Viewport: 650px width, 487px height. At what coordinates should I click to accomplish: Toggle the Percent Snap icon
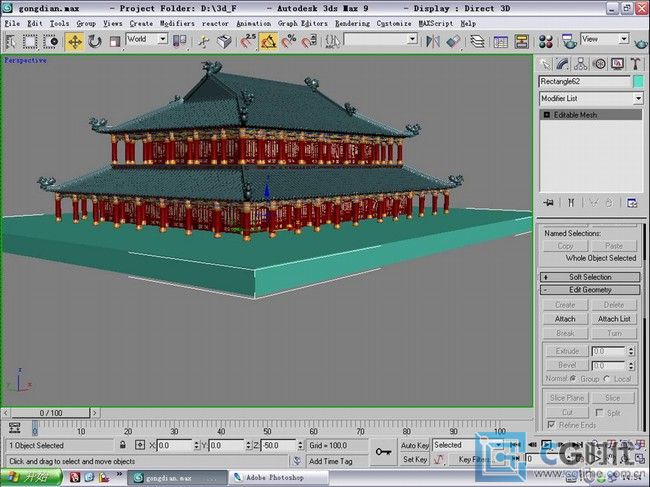point(289,41)
